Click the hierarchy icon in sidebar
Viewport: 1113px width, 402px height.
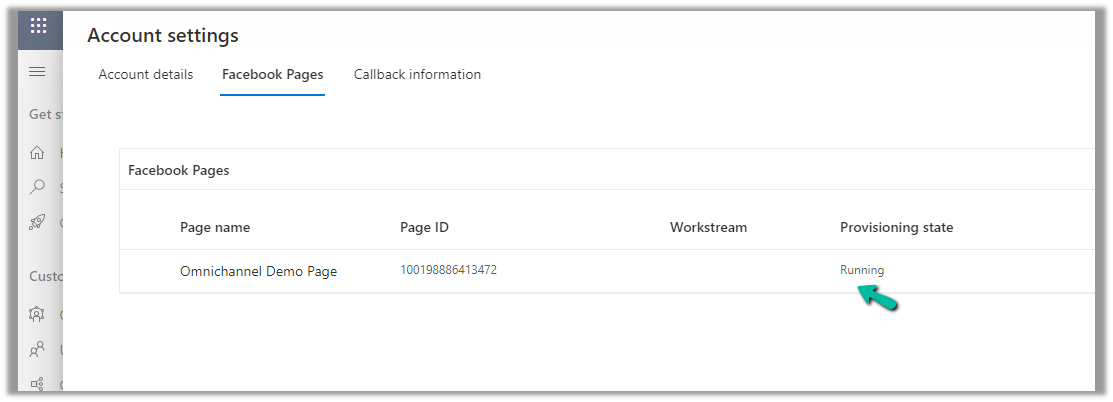coord(37,383)
